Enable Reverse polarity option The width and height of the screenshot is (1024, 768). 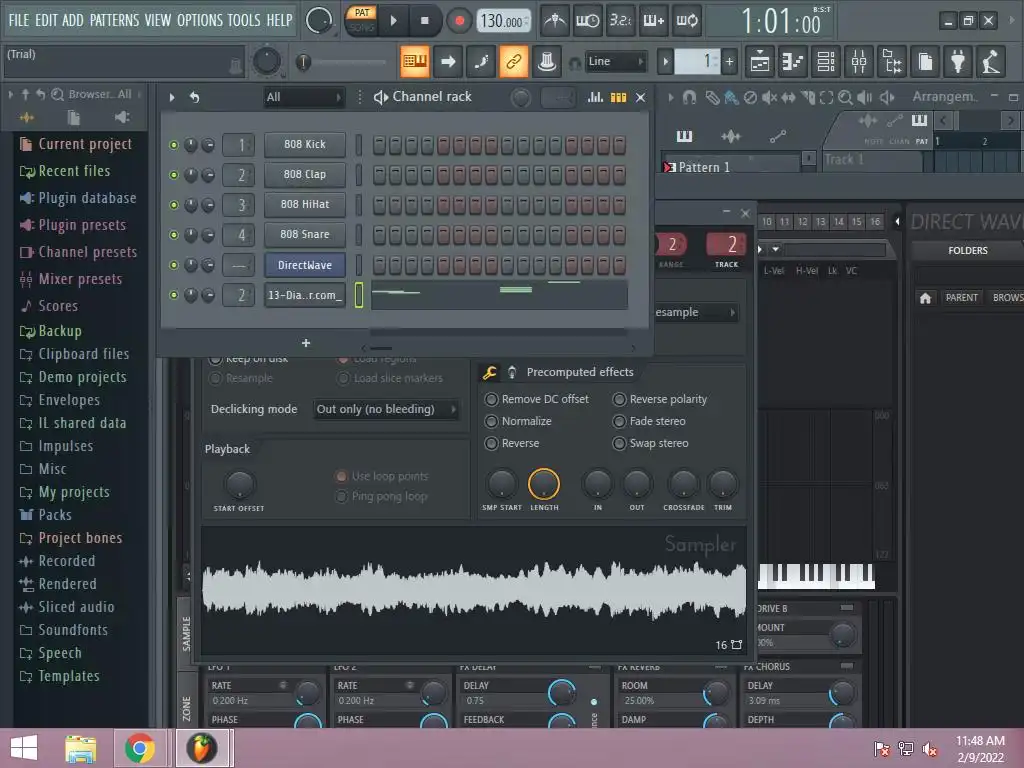point(619,399)
